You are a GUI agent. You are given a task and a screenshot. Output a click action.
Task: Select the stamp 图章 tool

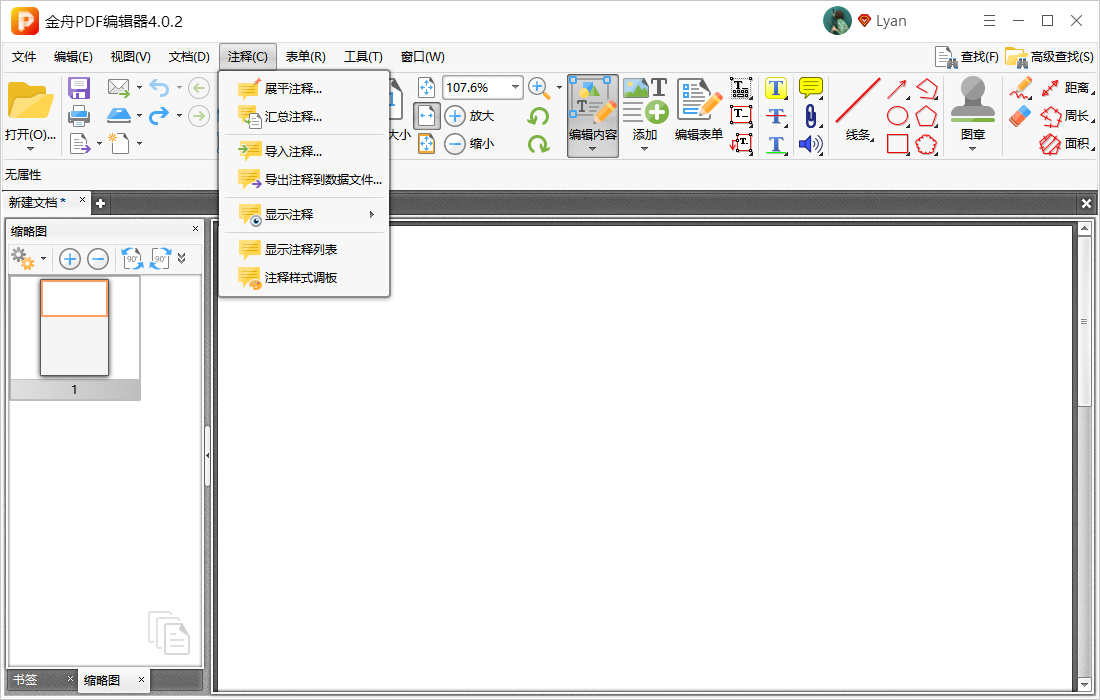[x=972, y=114]
